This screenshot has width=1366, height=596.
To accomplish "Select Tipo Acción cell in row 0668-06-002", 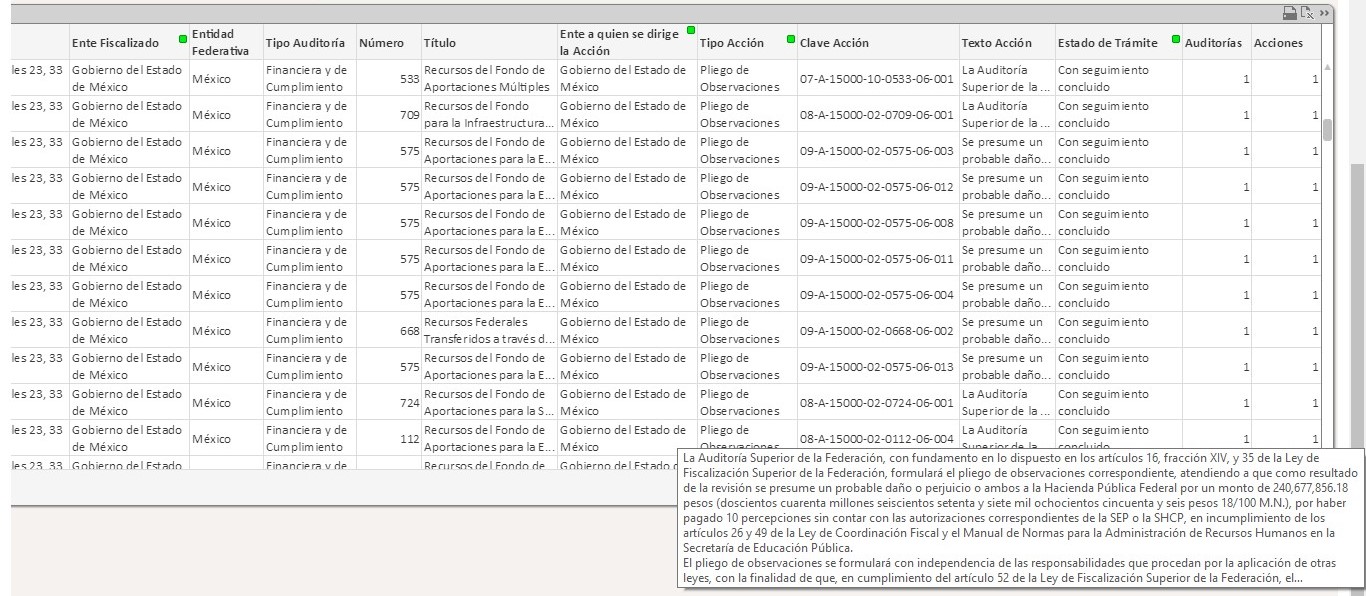I will click(x=747, y=330).
